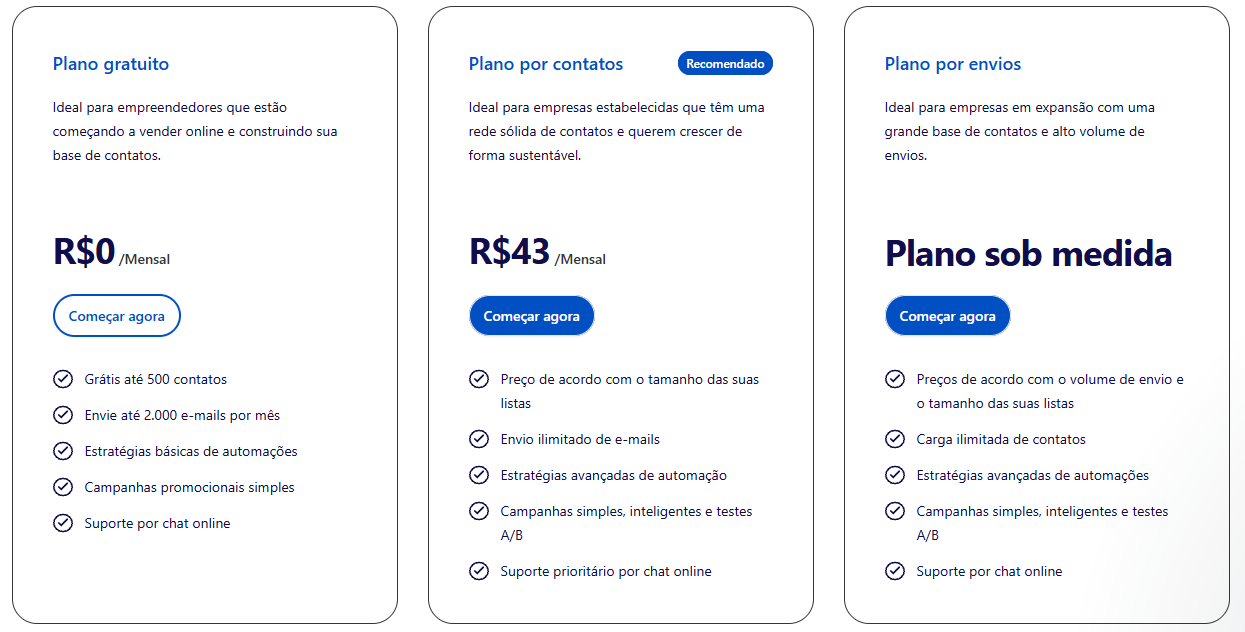The image size is (1245, 632).
Task: Click checkmark icon beside Suporte prioritário por chat online
Action: tap(479, 571)
